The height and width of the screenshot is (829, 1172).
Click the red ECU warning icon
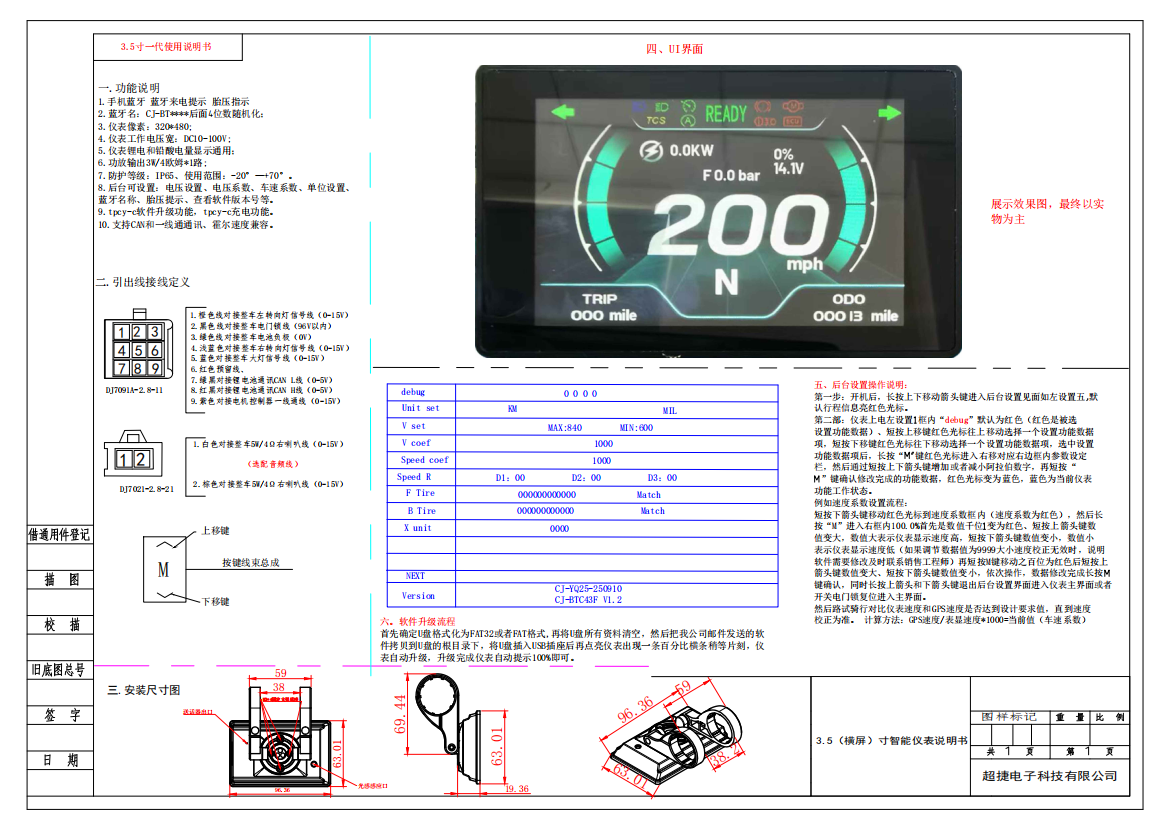coord(794,121)
